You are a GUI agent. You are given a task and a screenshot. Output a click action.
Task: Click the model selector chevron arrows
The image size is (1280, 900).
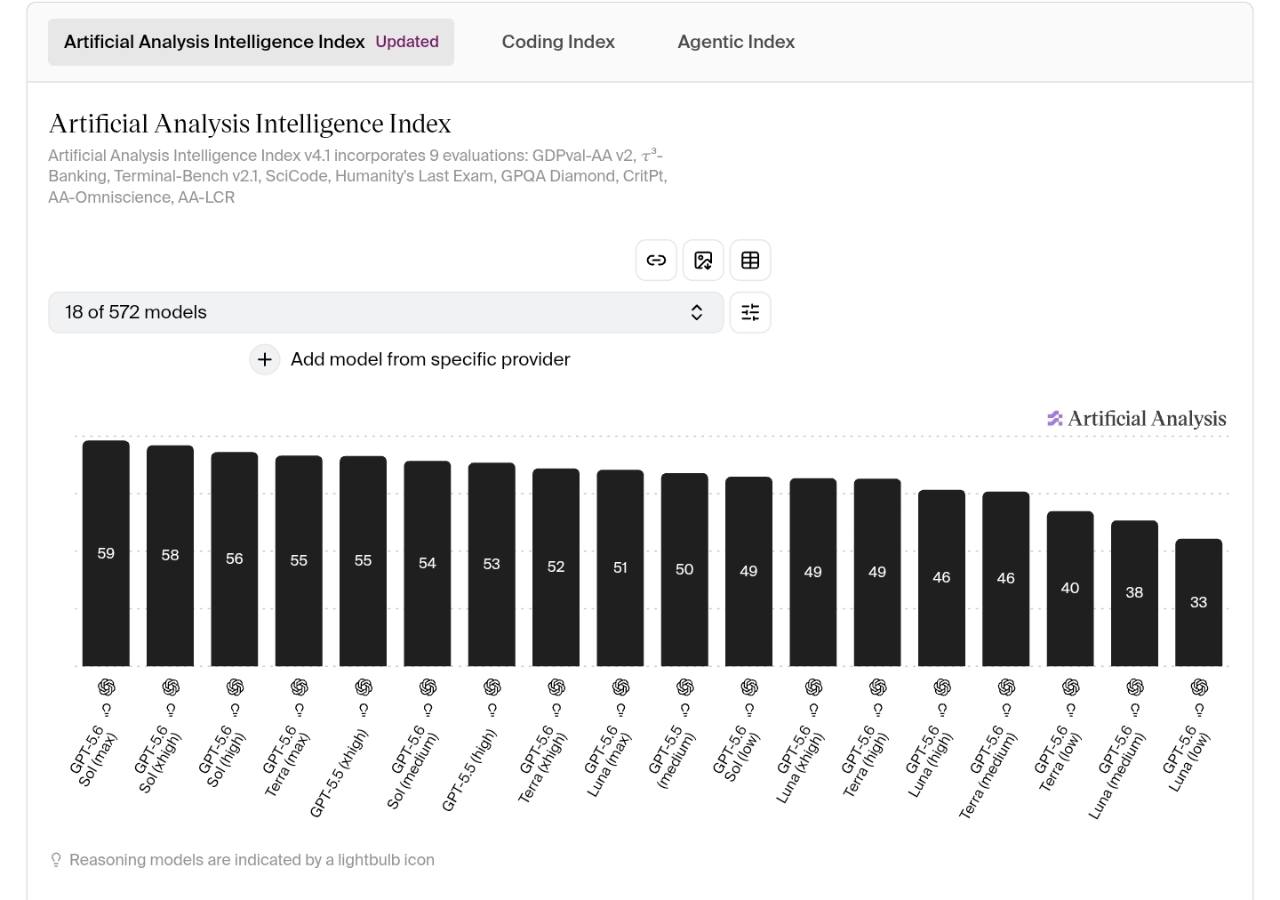(x=697, y=312)
